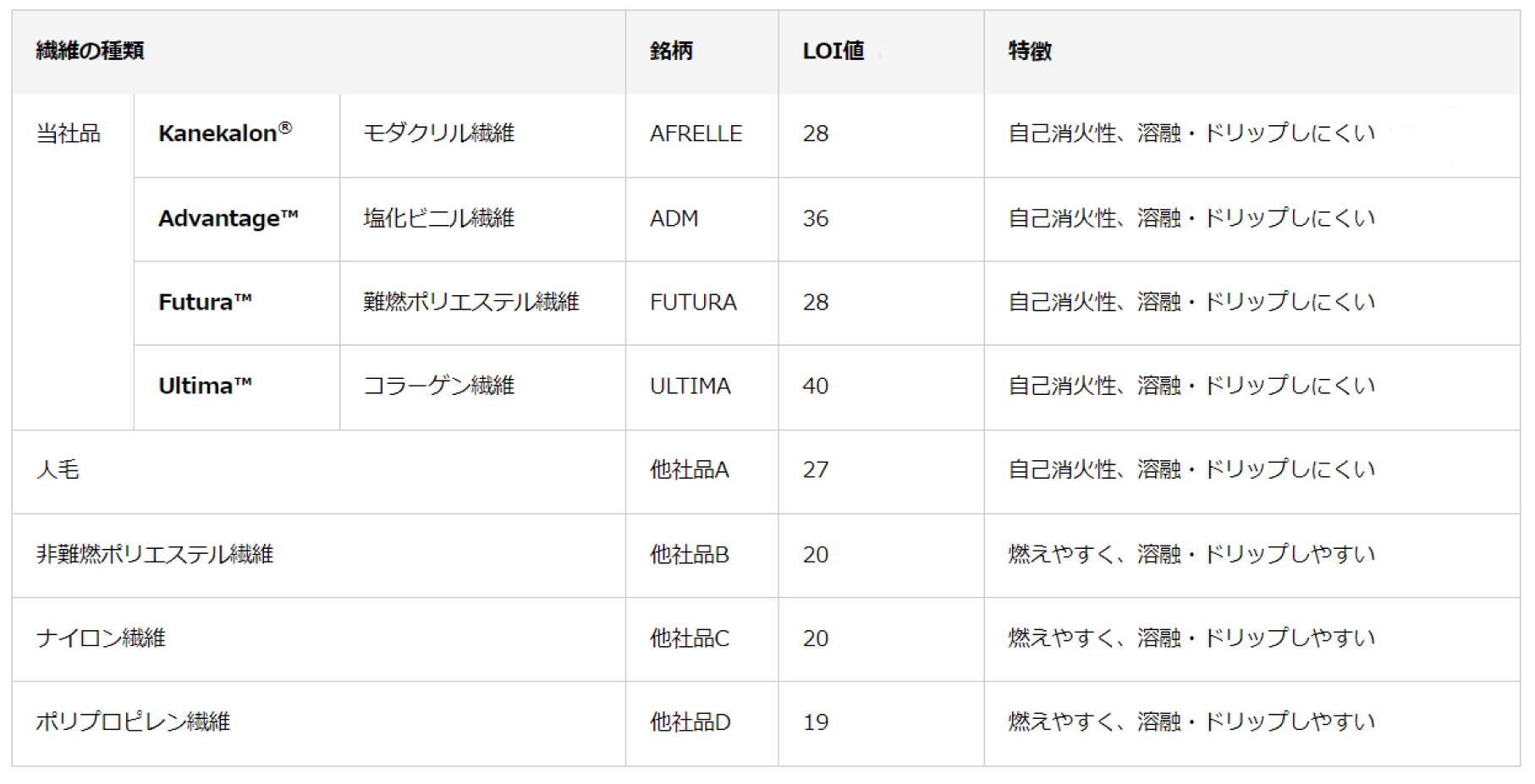Click the 銘柄 column header

point(671,51)
